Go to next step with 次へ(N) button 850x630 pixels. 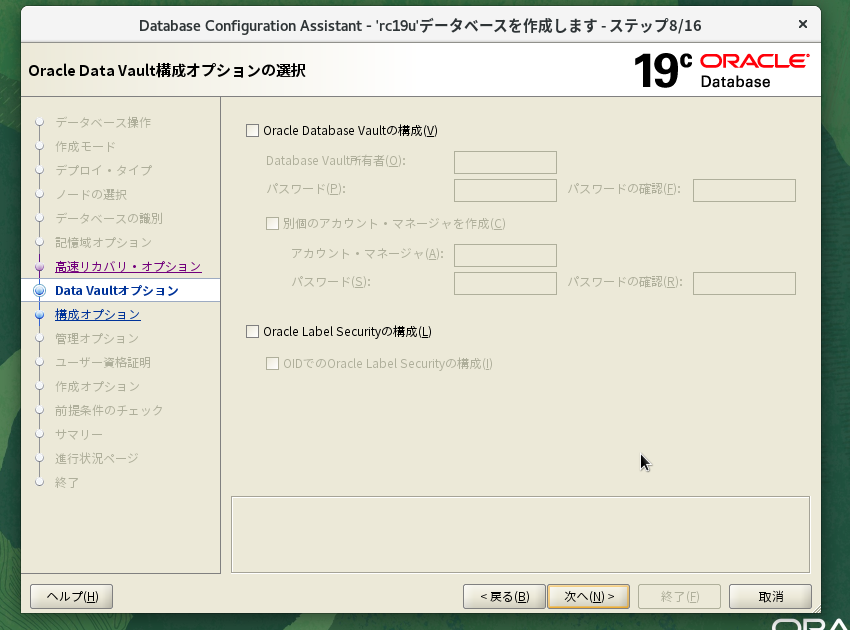click(589, 596)
